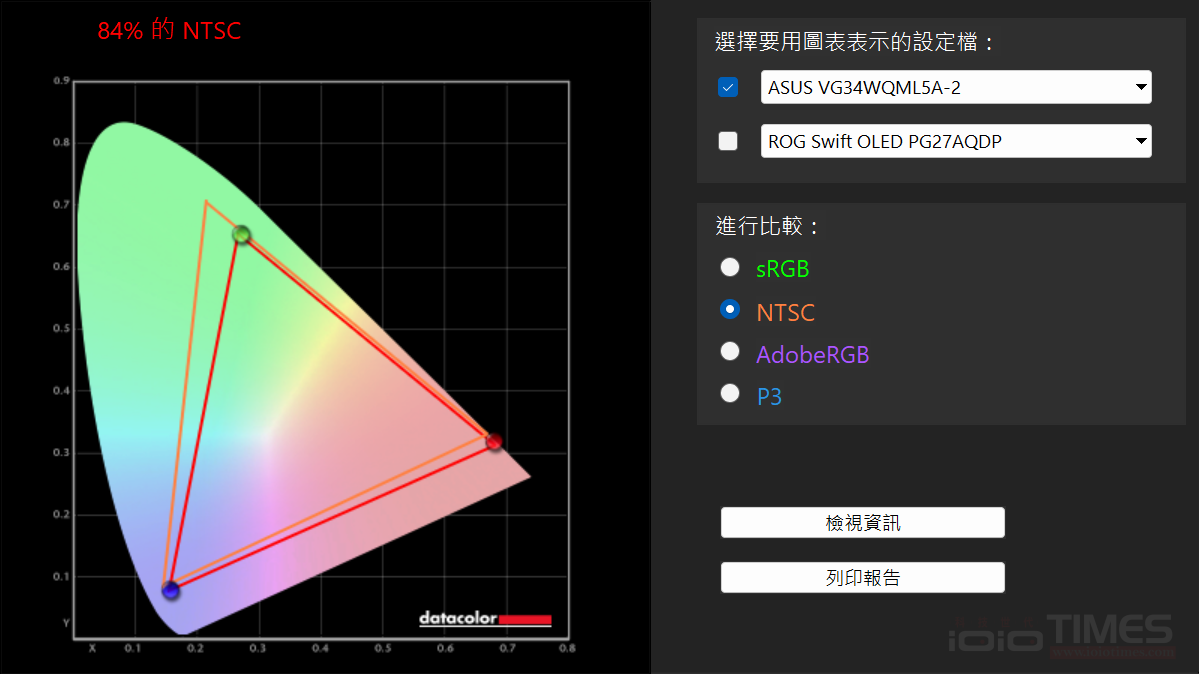Click the 選擇要用圖表表示的設定檔 heading
The height and width of the screenshot is (674, 1199).
point(854,42)
